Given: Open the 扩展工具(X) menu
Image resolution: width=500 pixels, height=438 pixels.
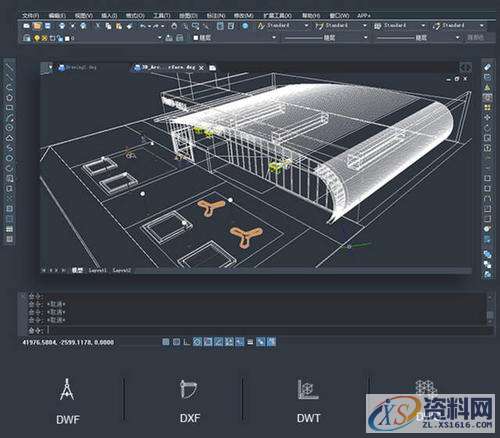Looking at the screenshot, I should (x=277, y=15).
